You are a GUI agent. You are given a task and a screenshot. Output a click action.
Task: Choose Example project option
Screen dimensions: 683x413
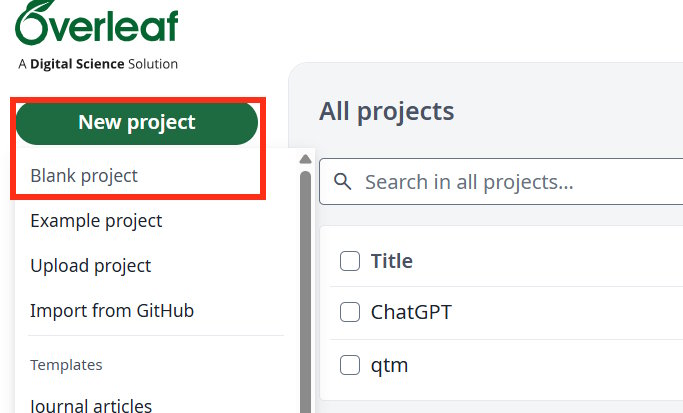pyautogui.click(x=96, y=221)
